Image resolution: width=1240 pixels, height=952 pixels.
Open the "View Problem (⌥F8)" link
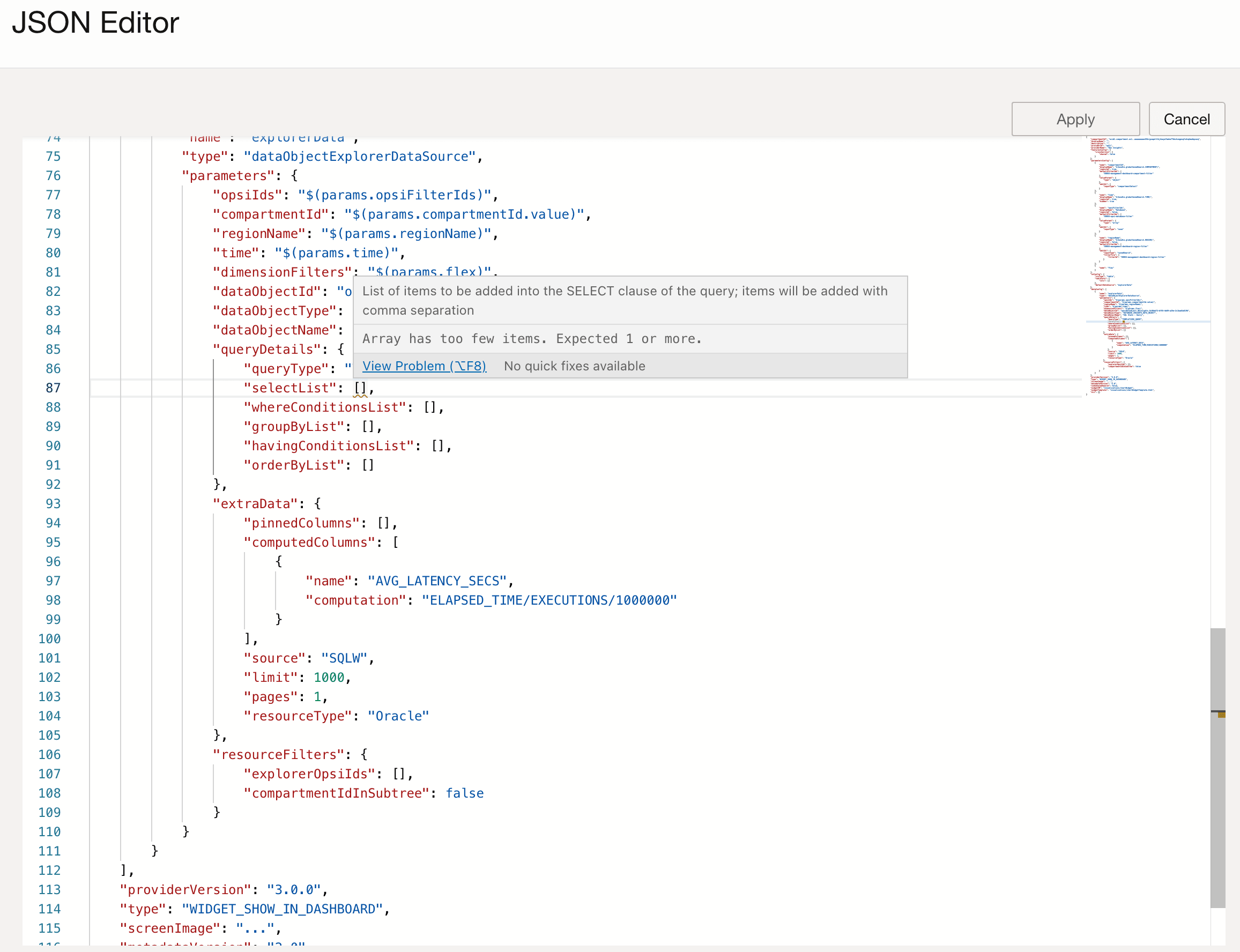coord(424,366)
